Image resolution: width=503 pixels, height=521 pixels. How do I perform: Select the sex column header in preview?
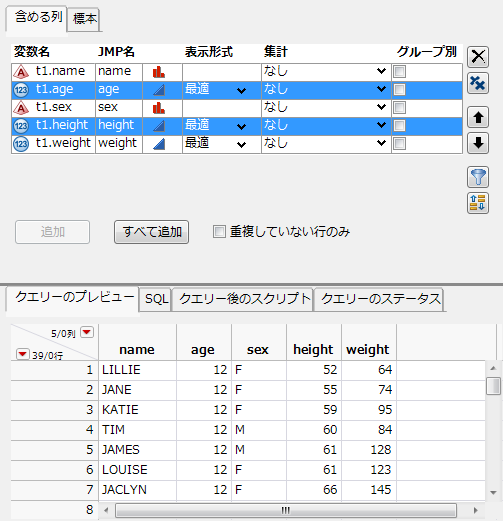[x=259, y=343]
